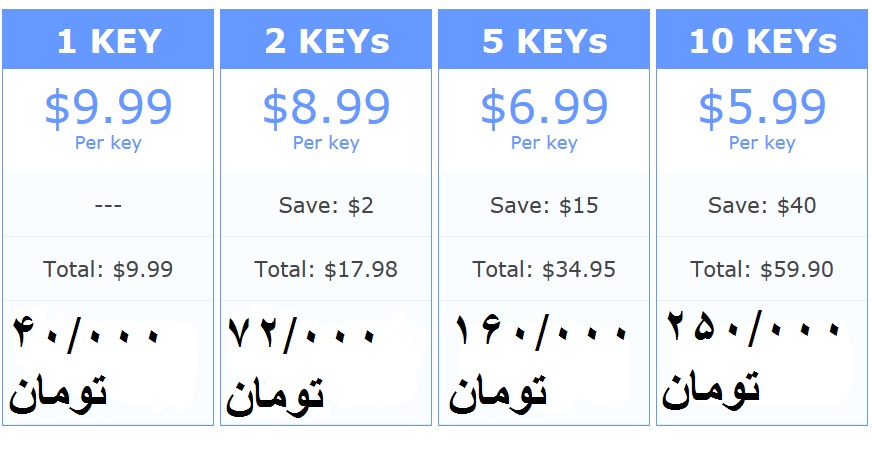Viewport: 872px width, 475px height.
Task: Select the 2 KEYs plan header
Action: tap(326, 39)
